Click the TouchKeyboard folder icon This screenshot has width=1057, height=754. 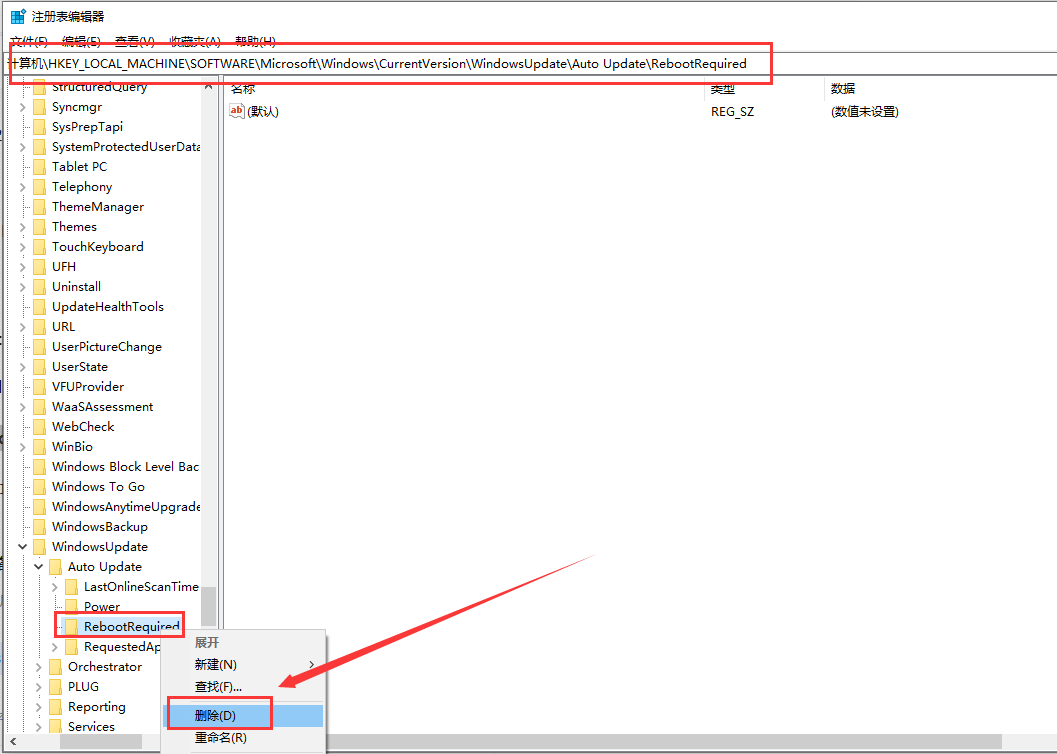(40, 247)
